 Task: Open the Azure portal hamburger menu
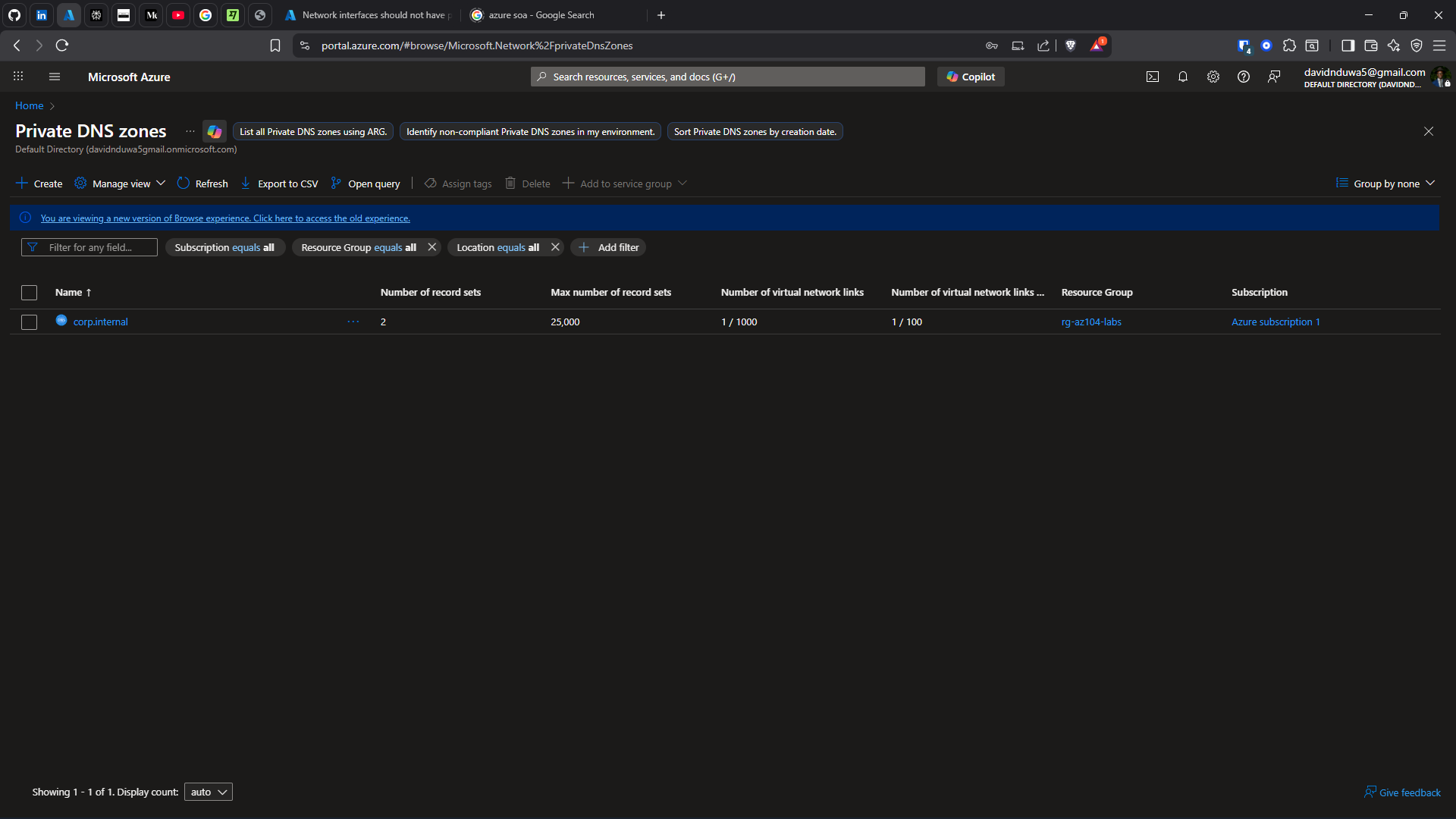click(54, 77)
